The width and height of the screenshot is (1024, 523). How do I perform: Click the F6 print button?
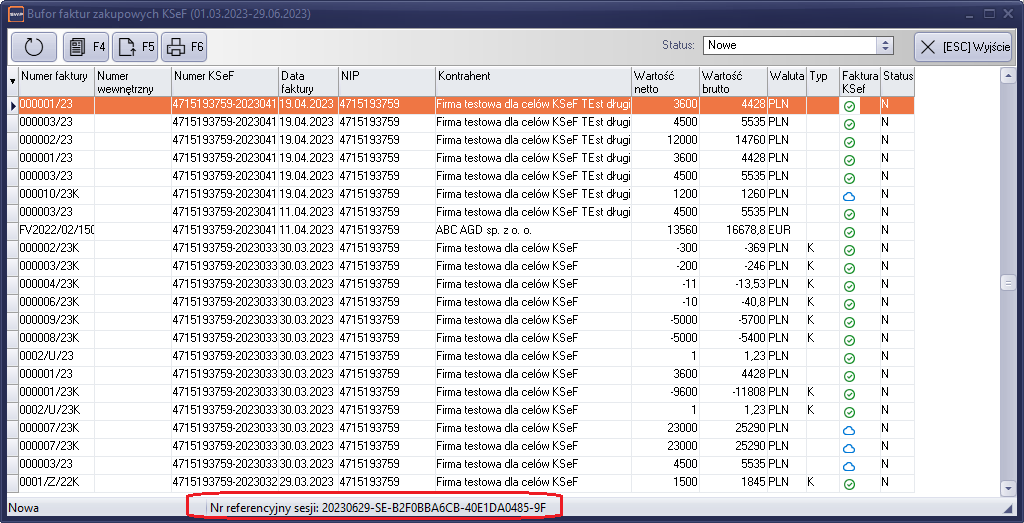(184, 47)
